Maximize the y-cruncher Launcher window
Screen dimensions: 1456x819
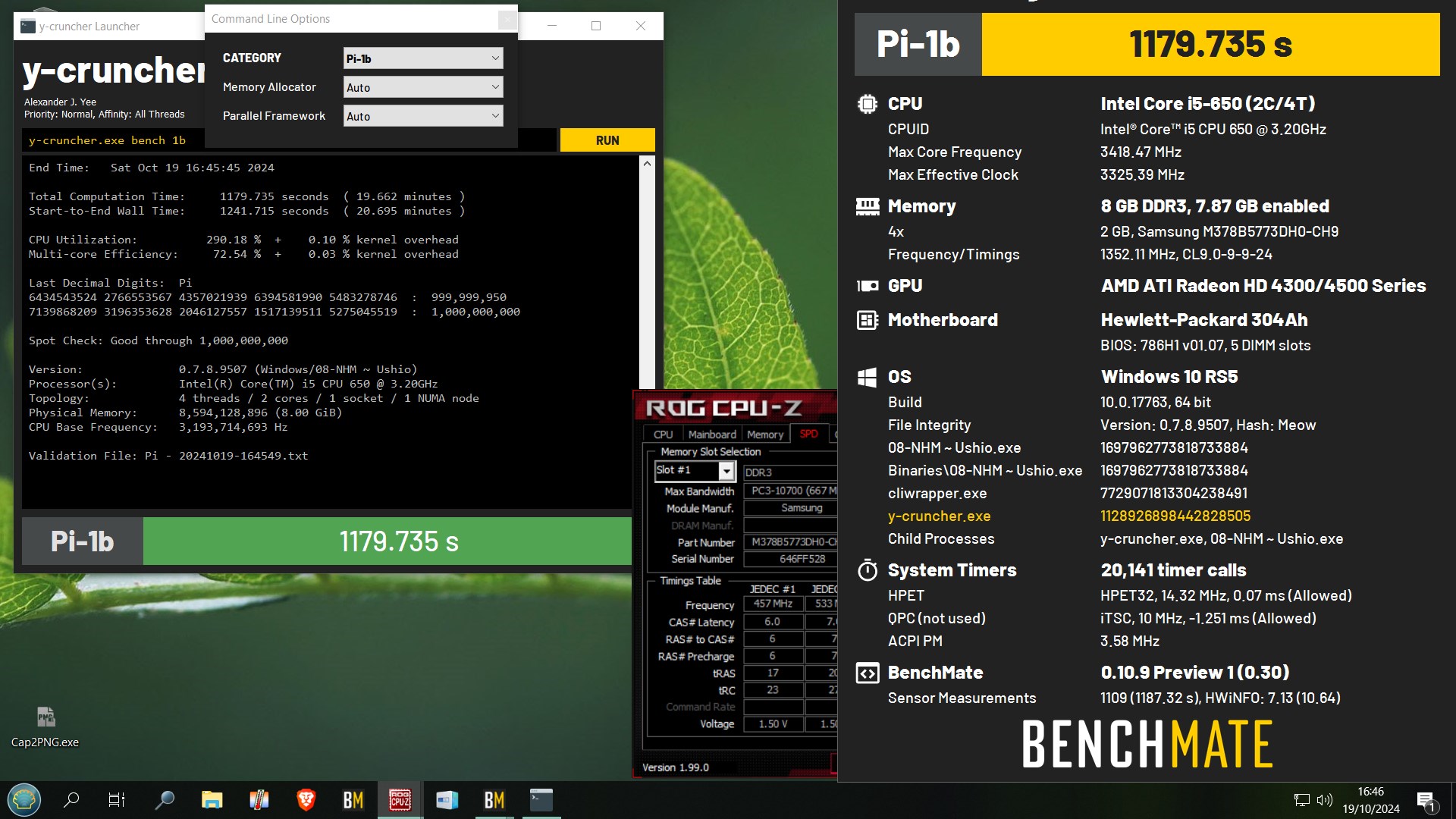[596, 26]
